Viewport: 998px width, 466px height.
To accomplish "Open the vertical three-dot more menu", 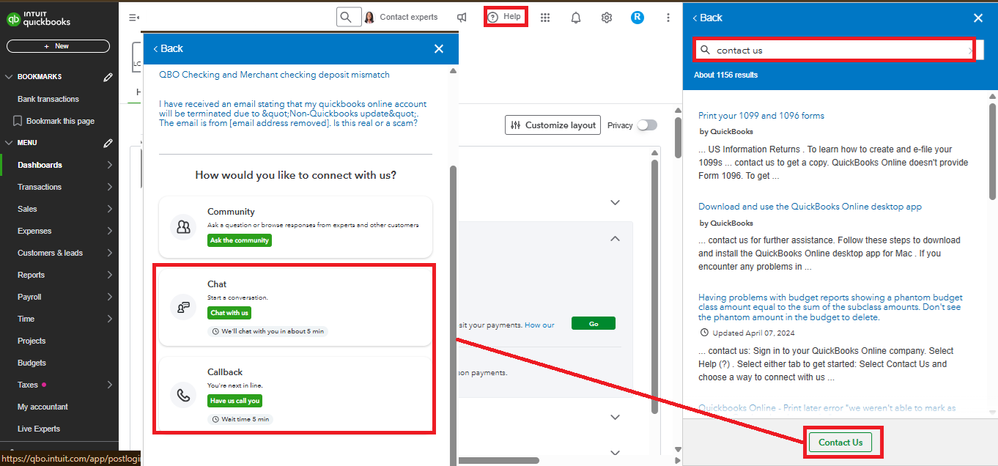I will click(x=668, y=18).
